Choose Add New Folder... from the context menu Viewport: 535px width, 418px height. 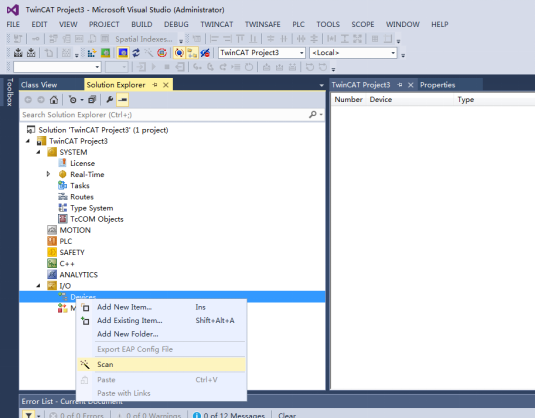coord(161,334)
